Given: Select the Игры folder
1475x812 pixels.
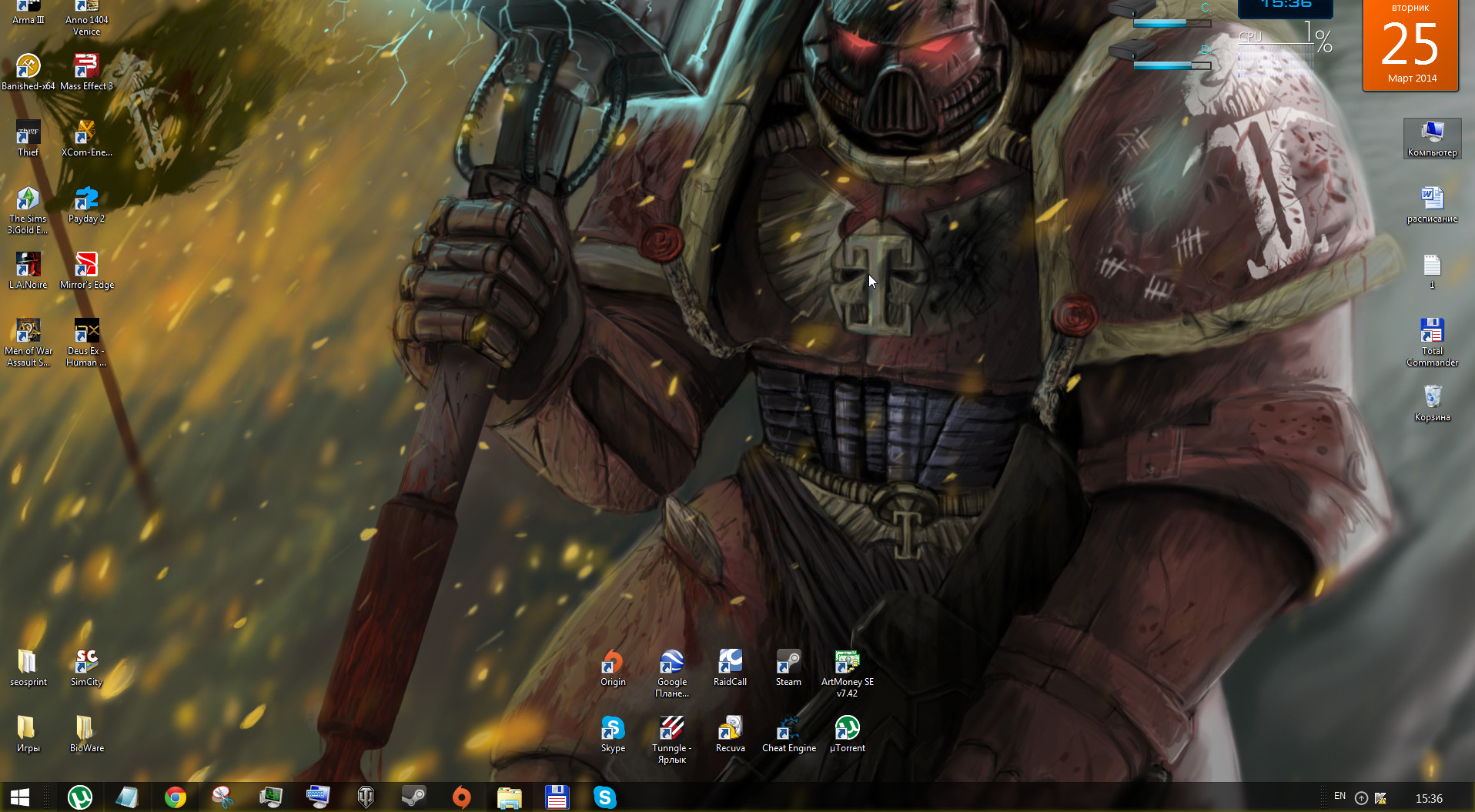Looking at the screenshot, I should [28, 735].
